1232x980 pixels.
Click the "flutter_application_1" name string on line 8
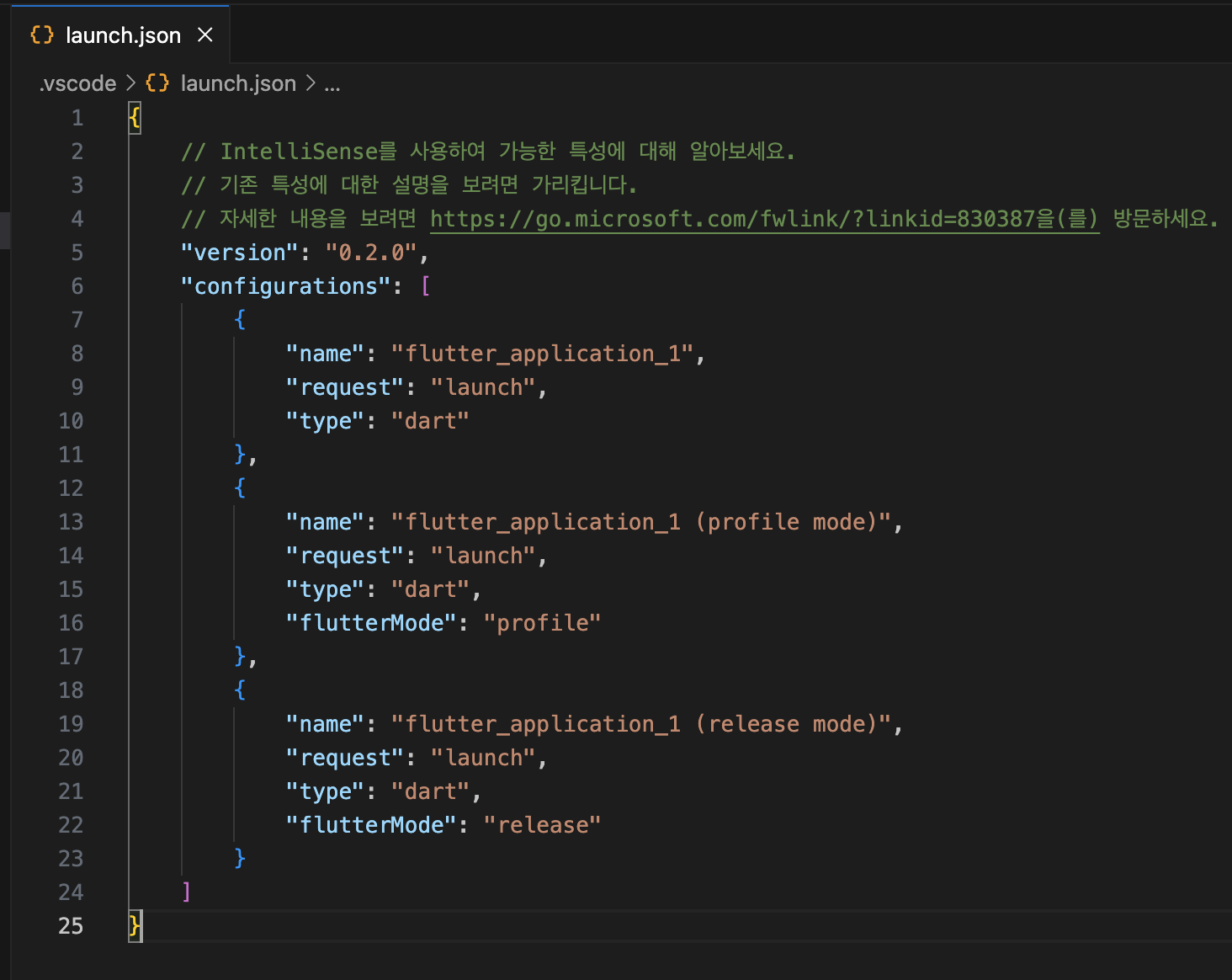coord(544,353)
